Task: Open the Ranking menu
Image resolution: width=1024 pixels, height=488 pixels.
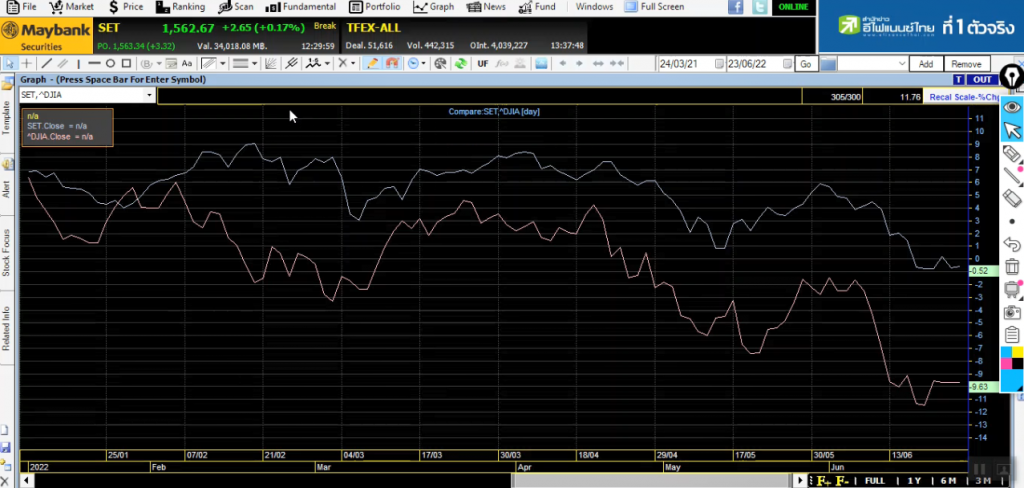Action: pos(181,7)
